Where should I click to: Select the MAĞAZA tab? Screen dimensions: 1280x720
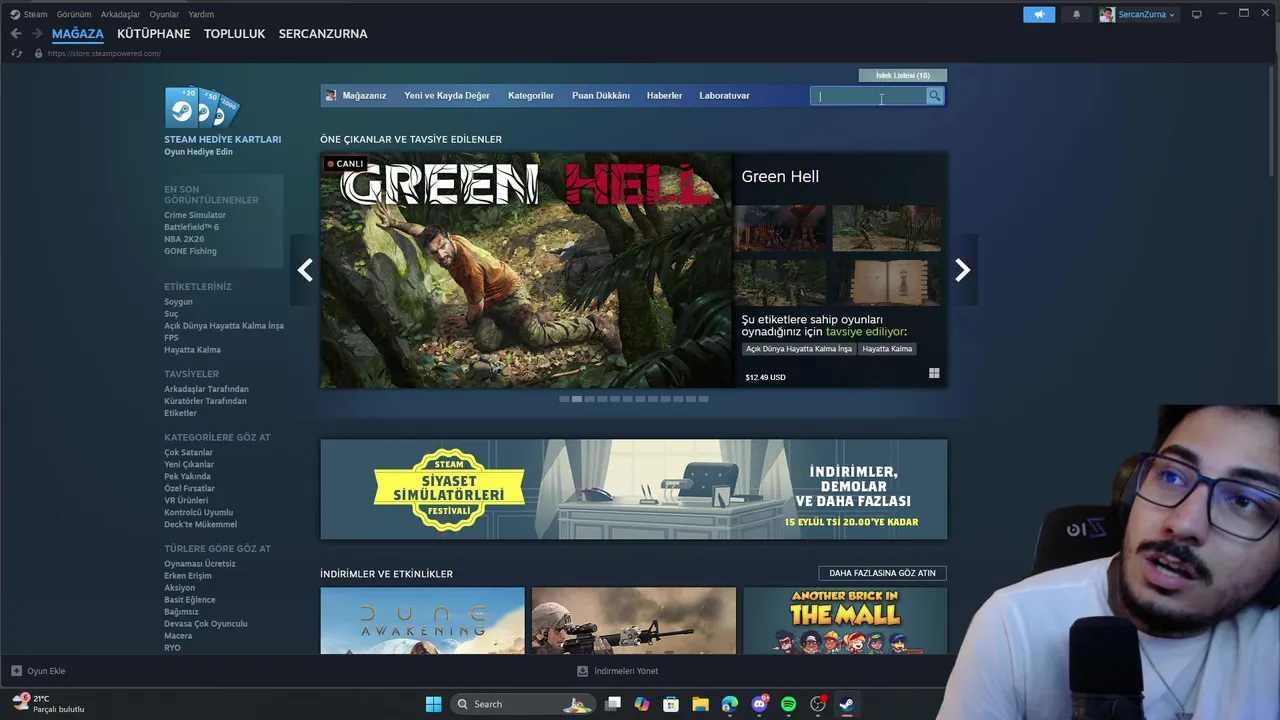point(78,33)
